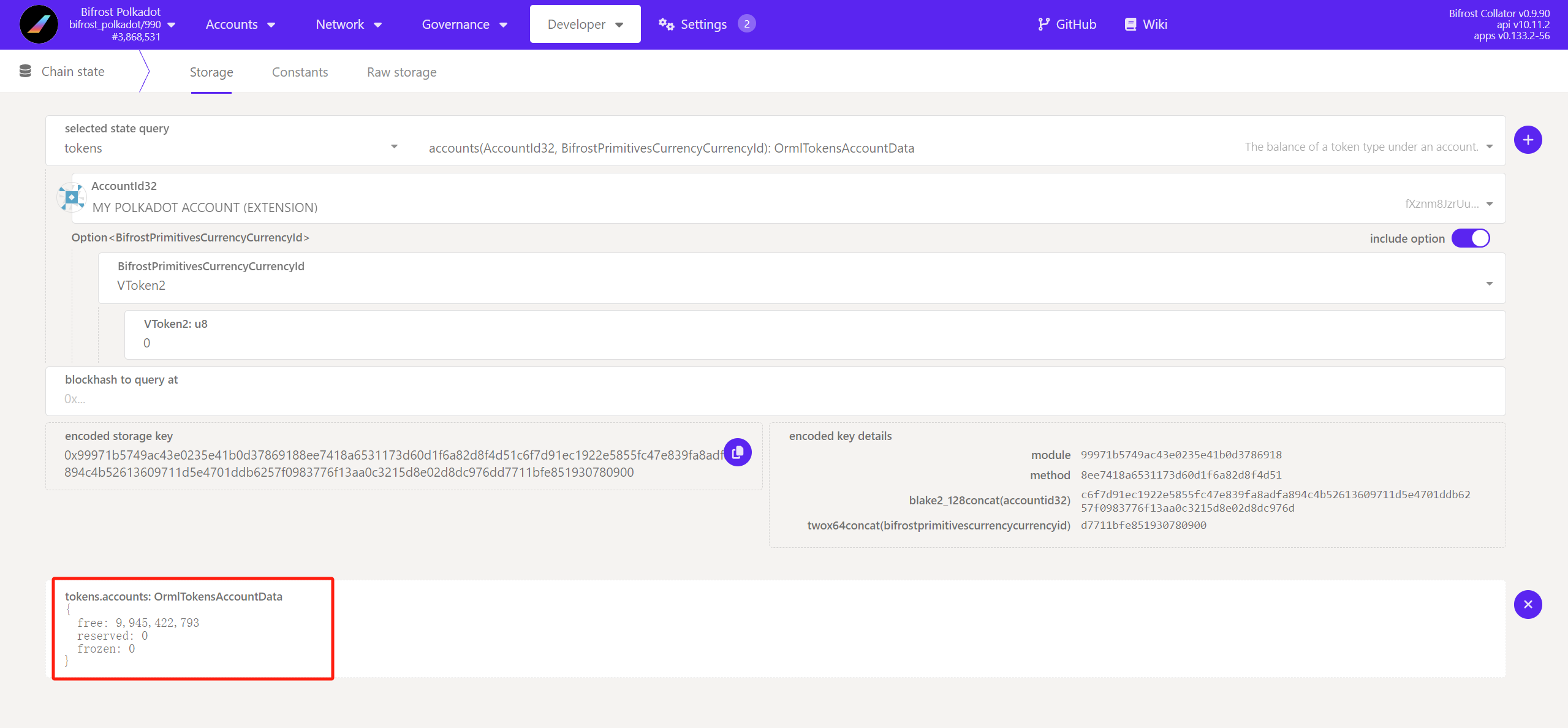This screenshot has height=728, width=1568.
Task: Toggle the include option switch
Action: click(x=1471, y=238)
